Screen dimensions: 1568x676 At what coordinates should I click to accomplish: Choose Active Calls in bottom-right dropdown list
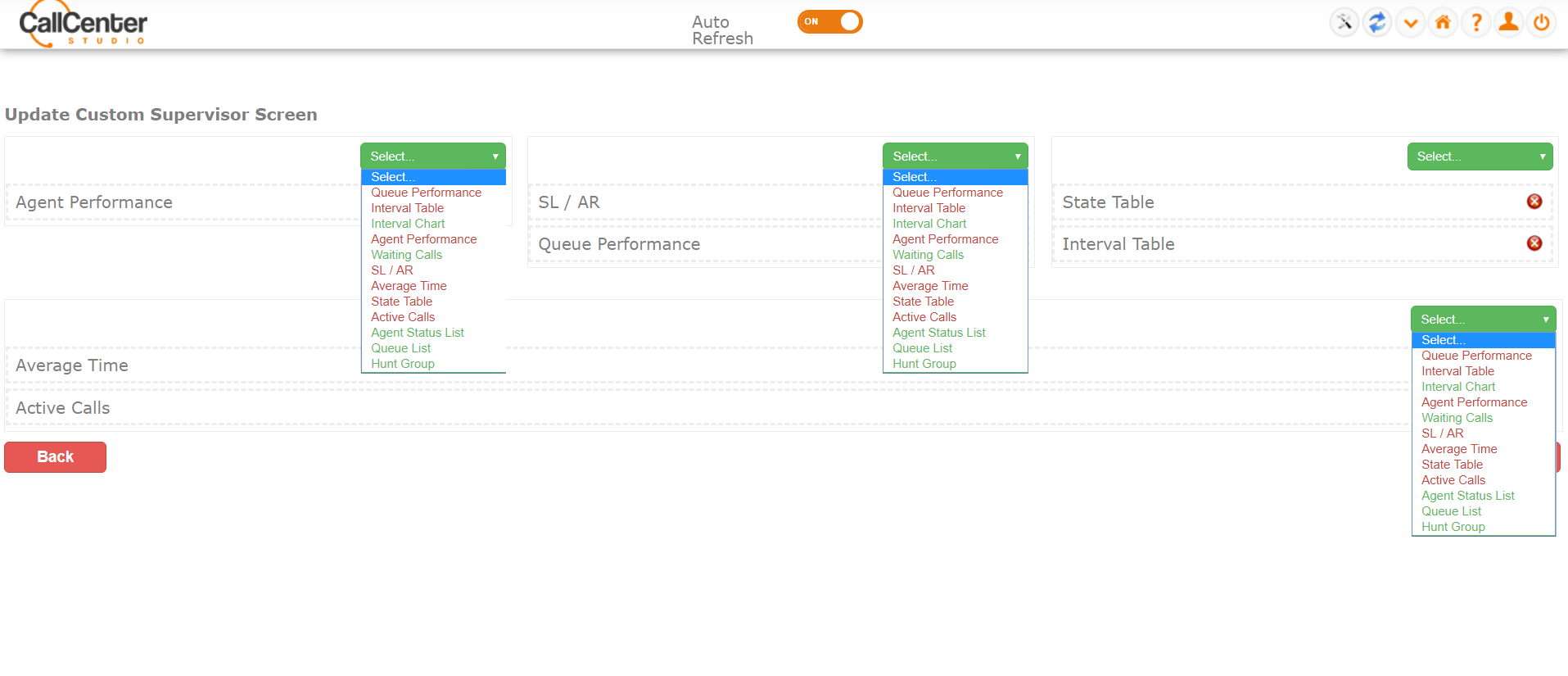pos(1483,480)
